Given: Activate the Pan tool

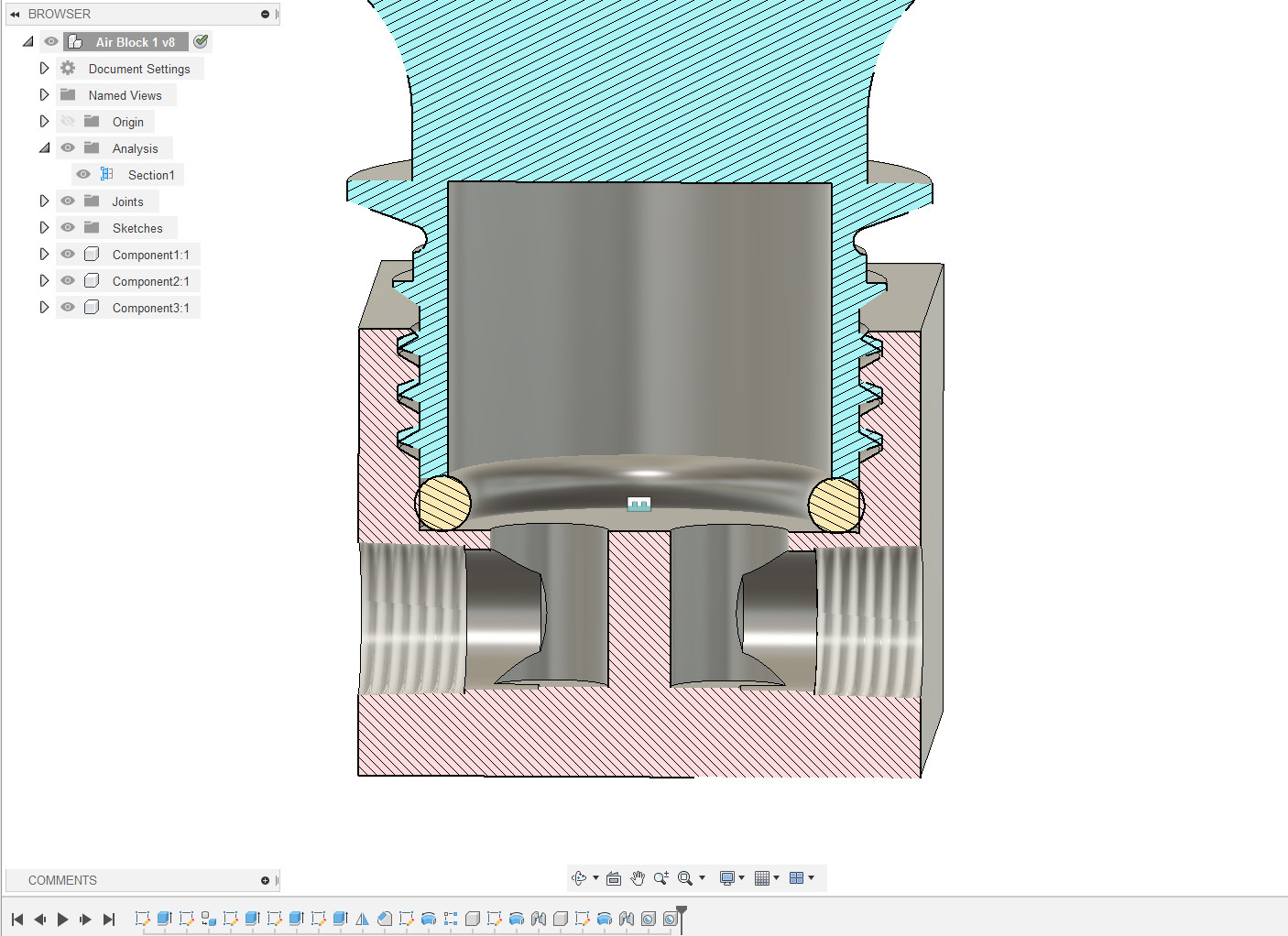Looking at the screenshot, I should (x=638, y=877).
